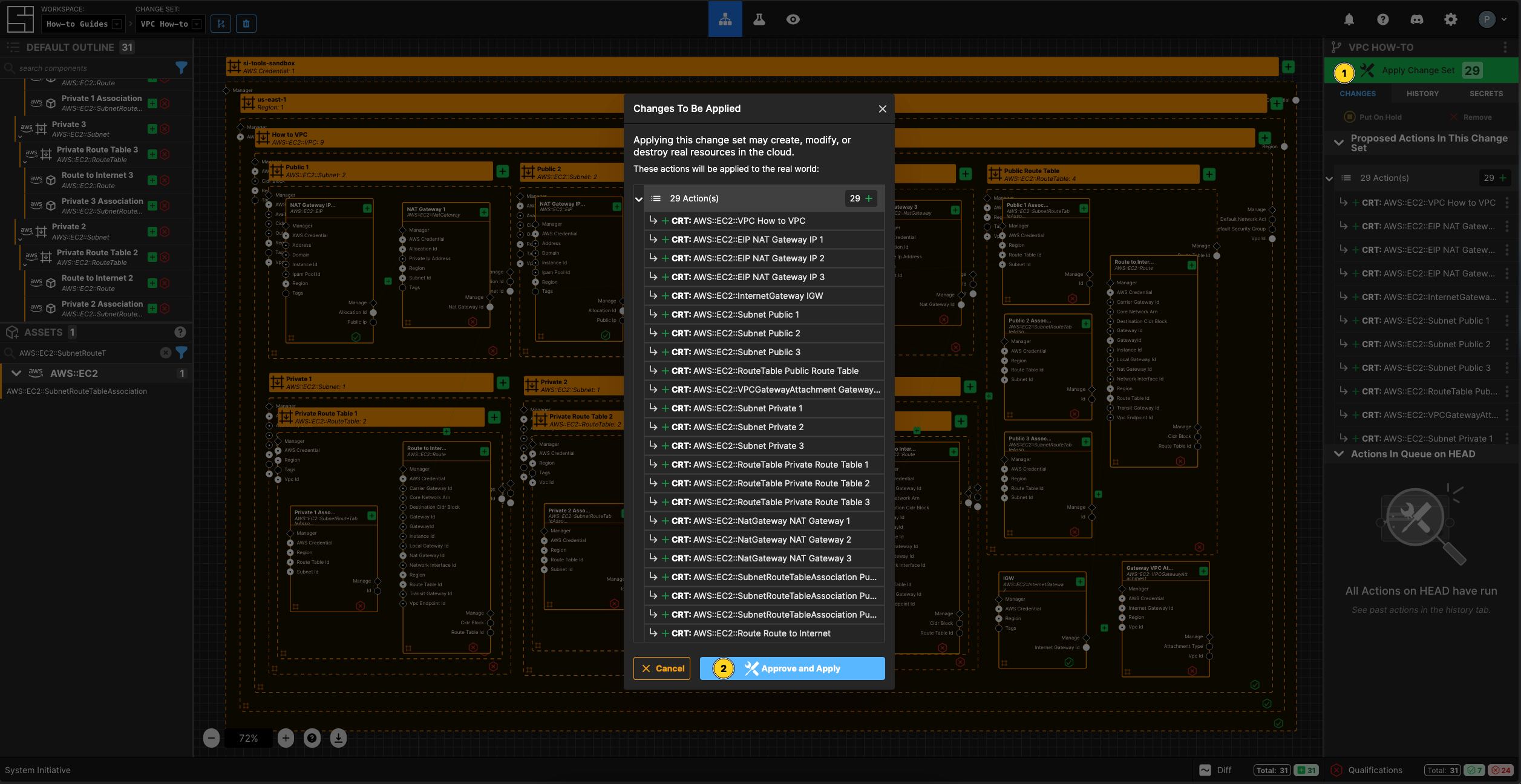This screenshot has width=1521, height=784.
Task: Click the create new change set icon
Action: [221, 24]
